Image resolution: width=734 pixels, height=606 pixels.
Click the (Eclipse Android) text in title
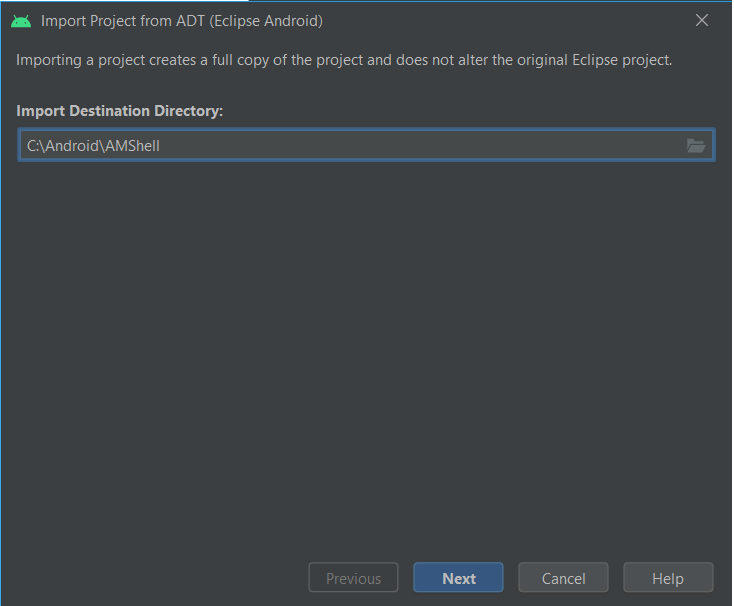pos(265,20)
